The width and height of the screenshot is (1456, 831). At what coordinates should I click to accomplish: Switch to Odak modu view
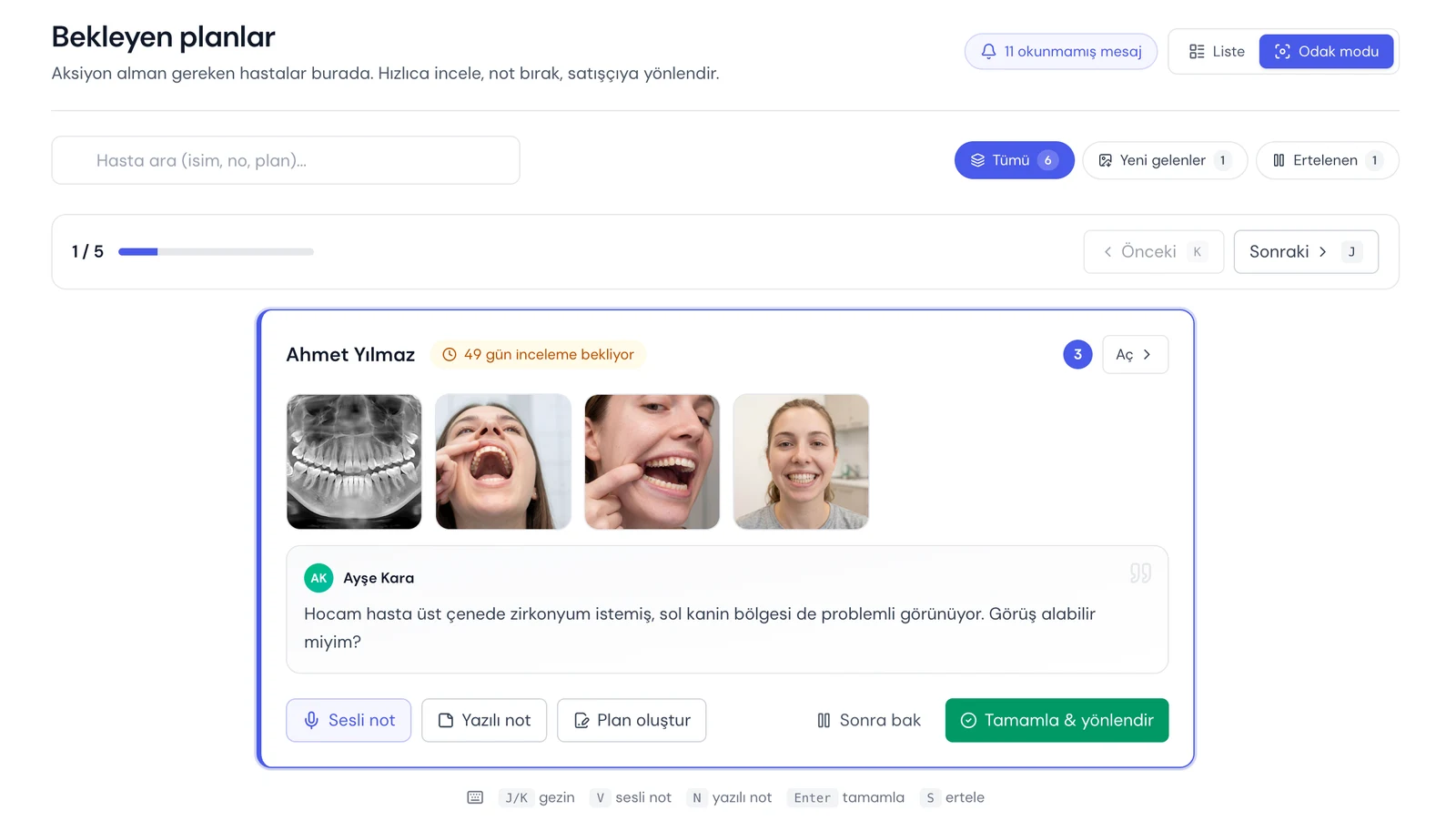click(1326, 52)
